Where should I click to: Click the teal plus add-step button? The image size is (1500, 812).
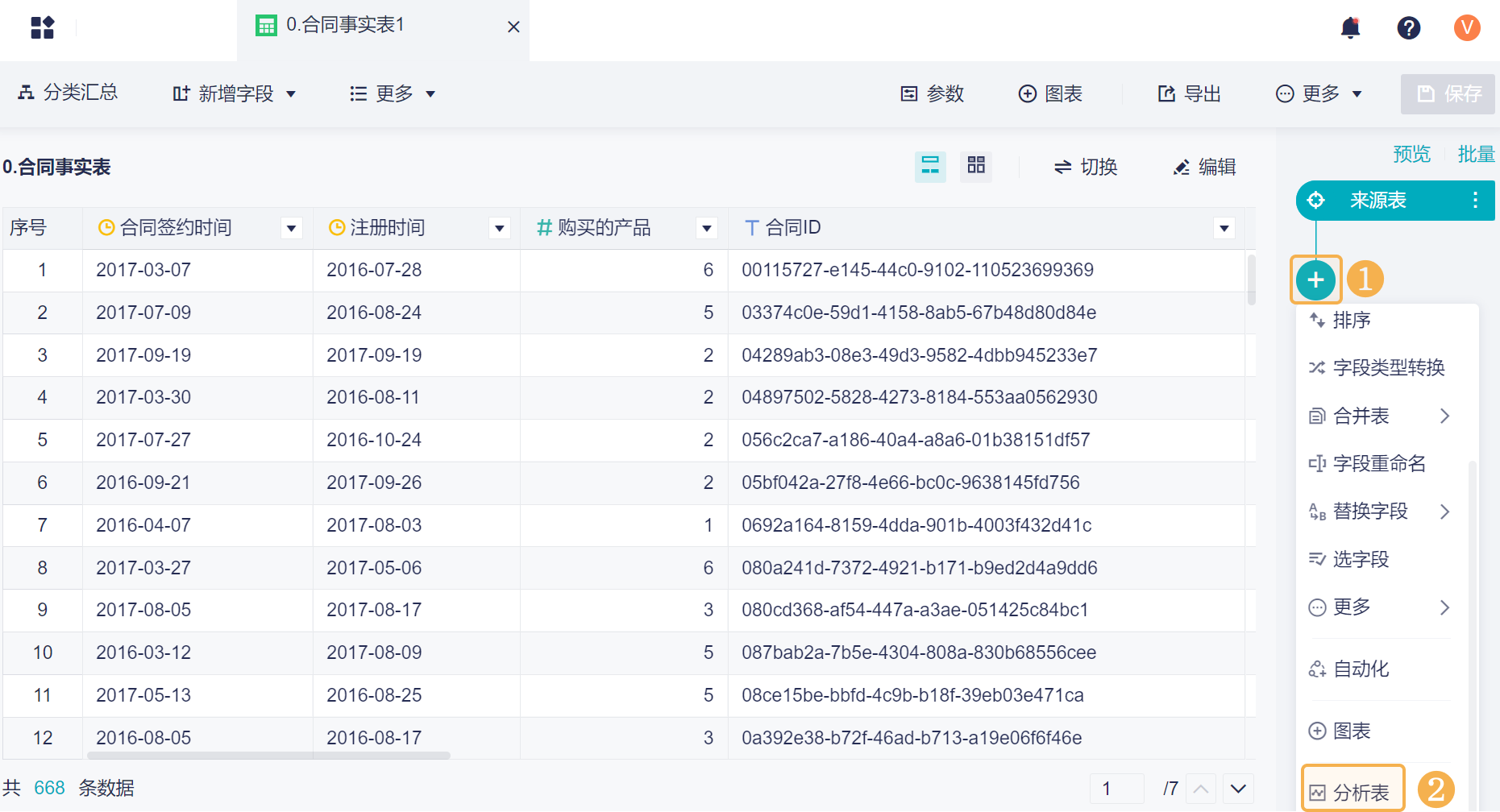[x=1316, y=280]
